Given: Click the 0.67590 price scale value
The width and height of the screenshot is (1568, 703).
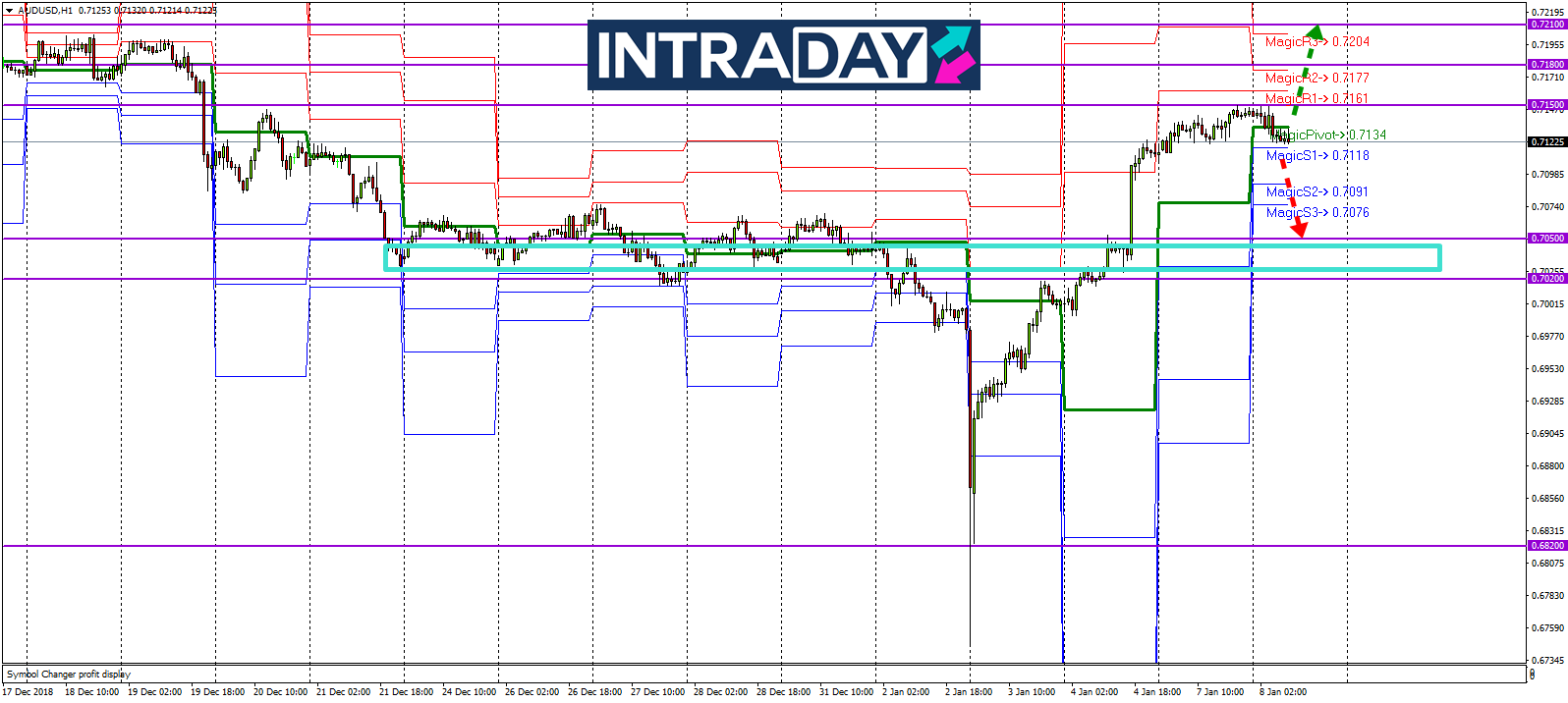Looking at the screenshot, I should (x=1547, y=628).
